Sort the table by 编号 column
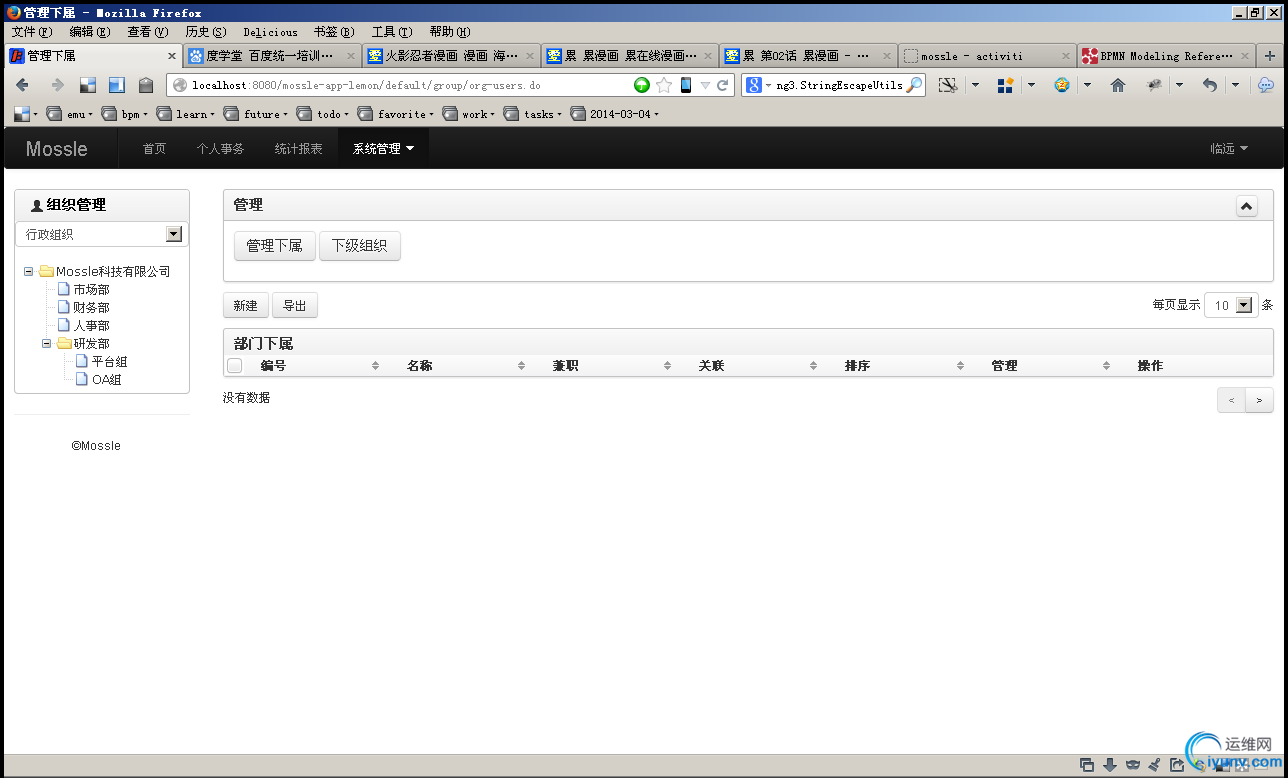This screenshot has height=778, width=1288. 320,366
